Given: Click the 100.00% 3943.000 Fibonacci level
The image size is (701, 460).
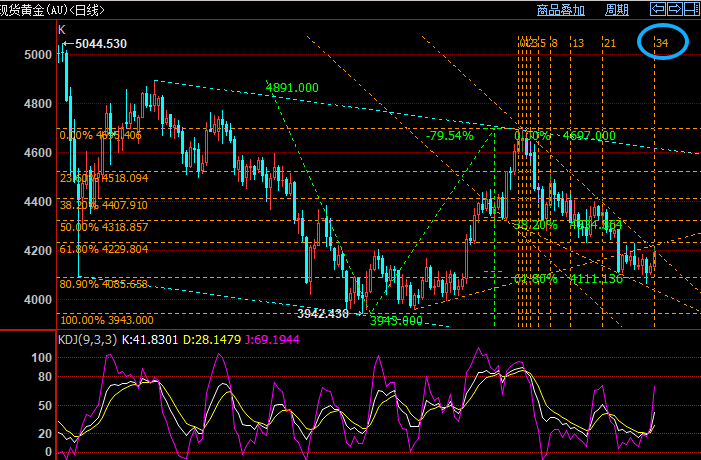Looking at the screenshot, I should tap(107, 320).
